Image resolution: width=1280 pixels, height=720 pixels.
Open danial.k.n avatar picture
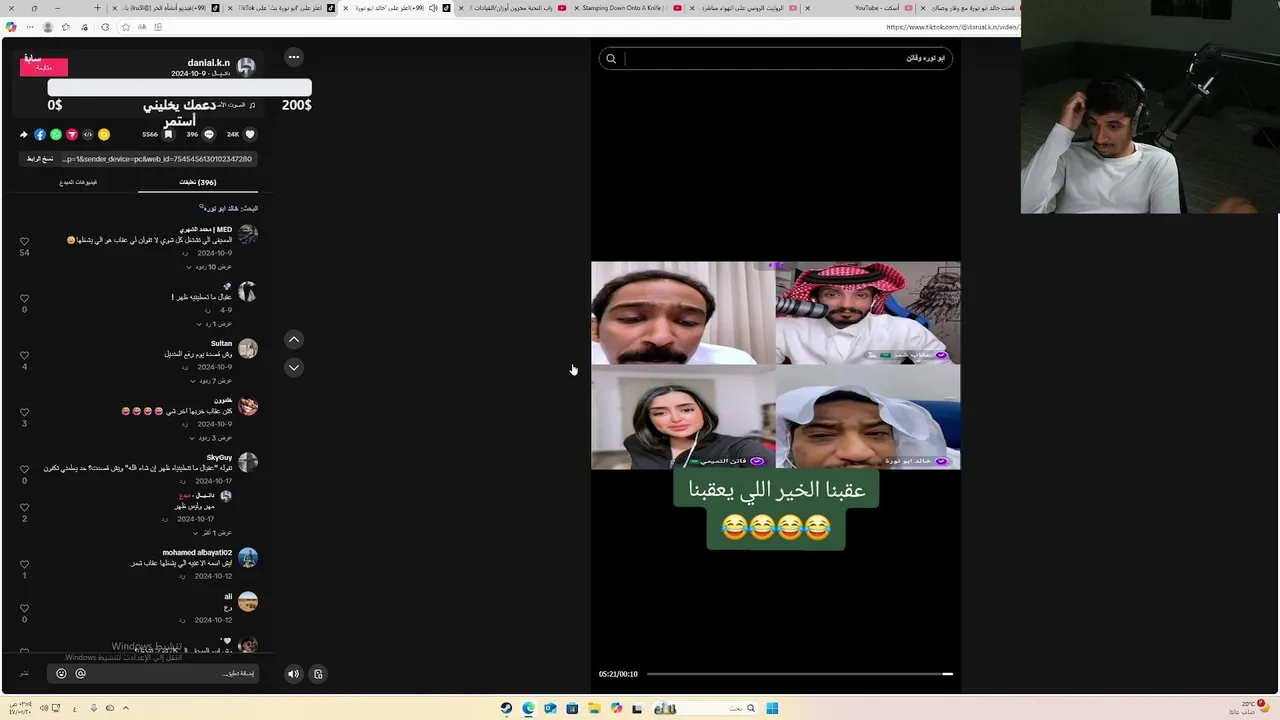pos(246,67)
